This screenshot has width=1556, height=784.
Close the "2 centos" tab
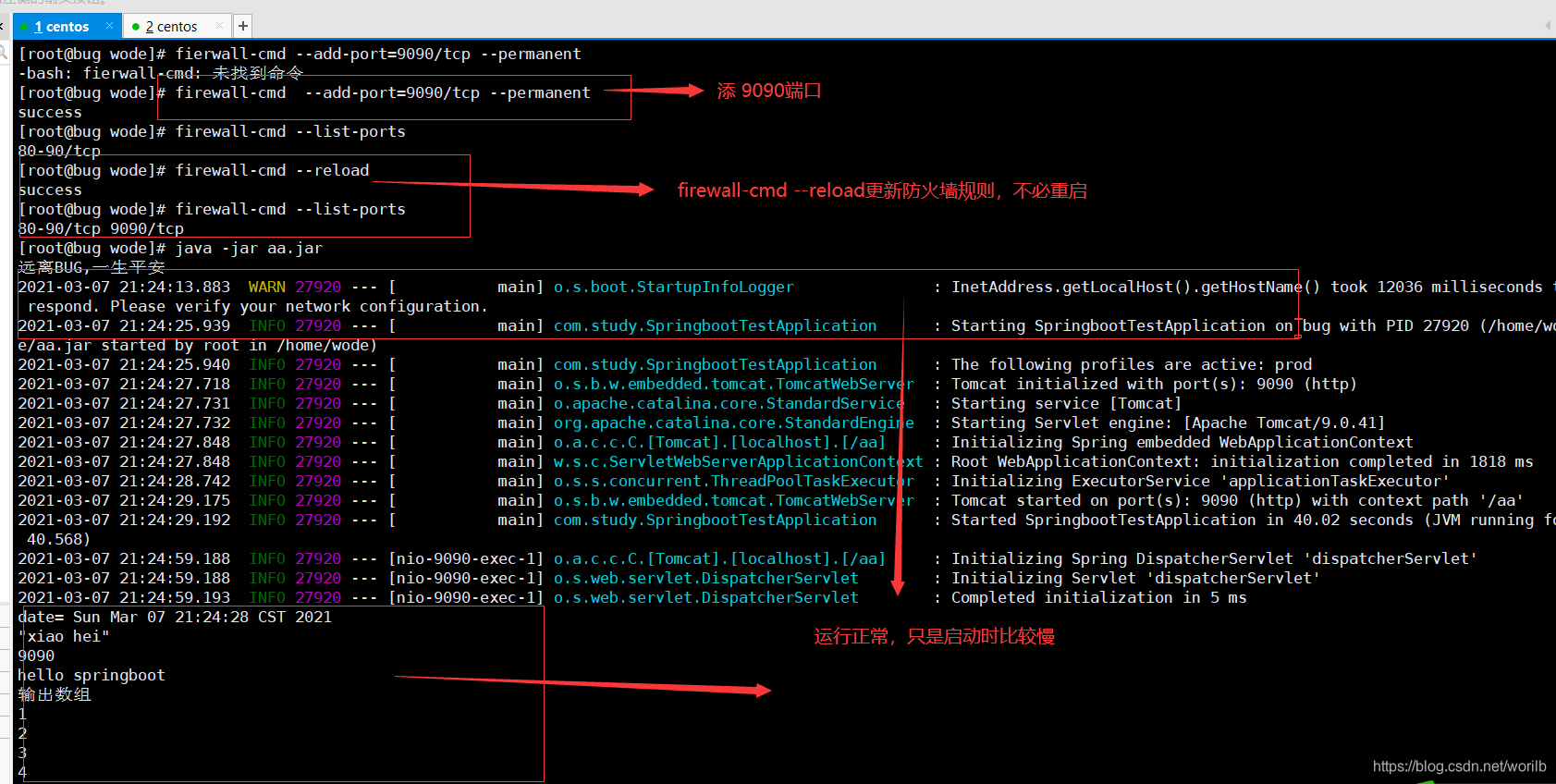(x=219, y=26)
